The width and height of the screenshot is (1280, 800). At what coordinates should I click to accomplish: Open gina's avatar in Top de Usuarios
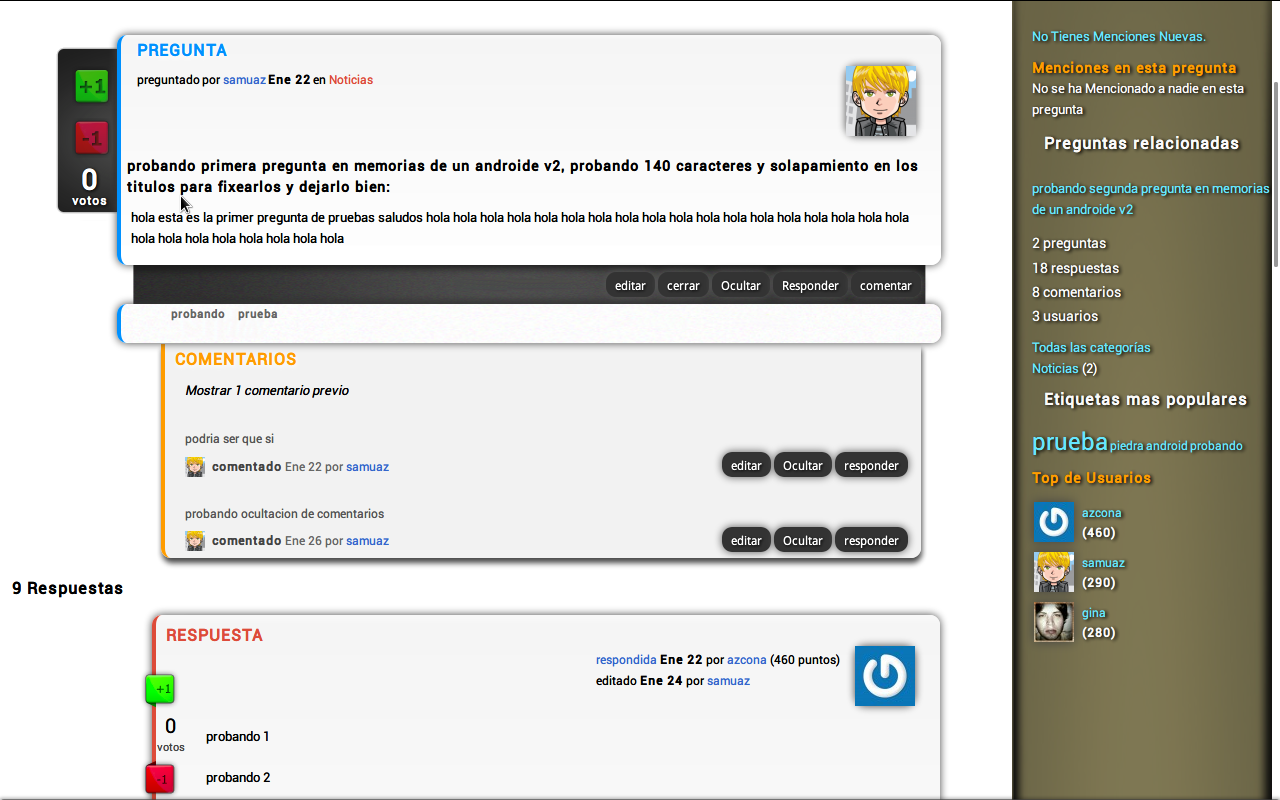(x=1053, y=622)
